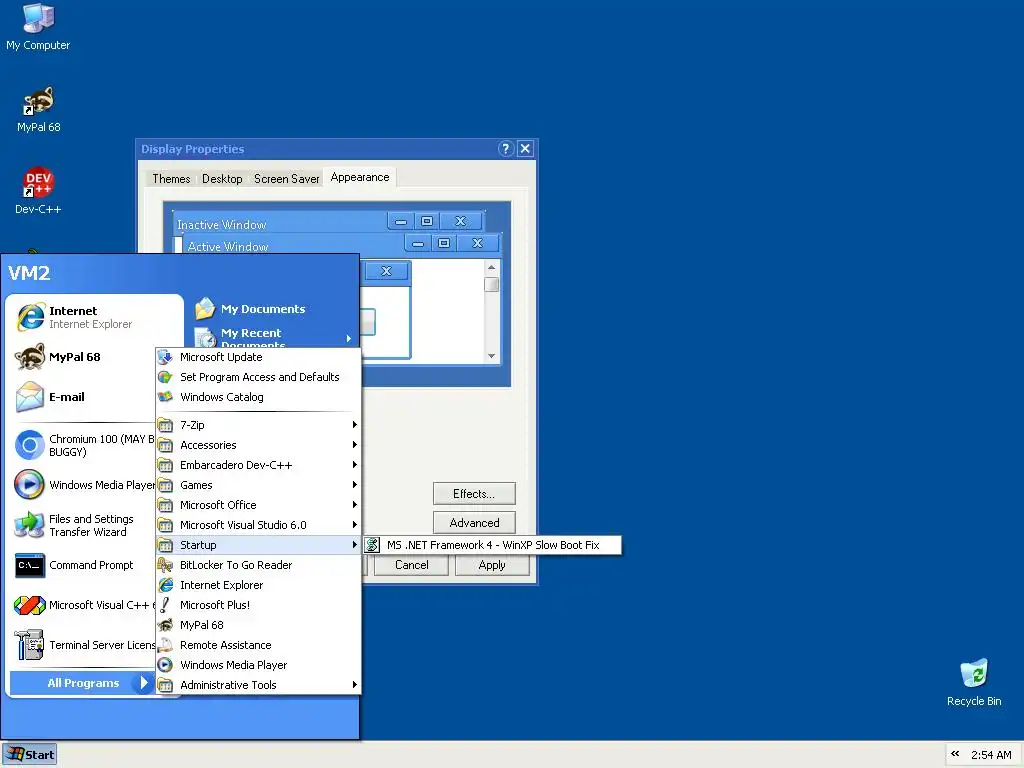The image size is (1024, 768).
Task: Select the Dev-C++ desktop shortcut
Action: [x=38, y=191]
